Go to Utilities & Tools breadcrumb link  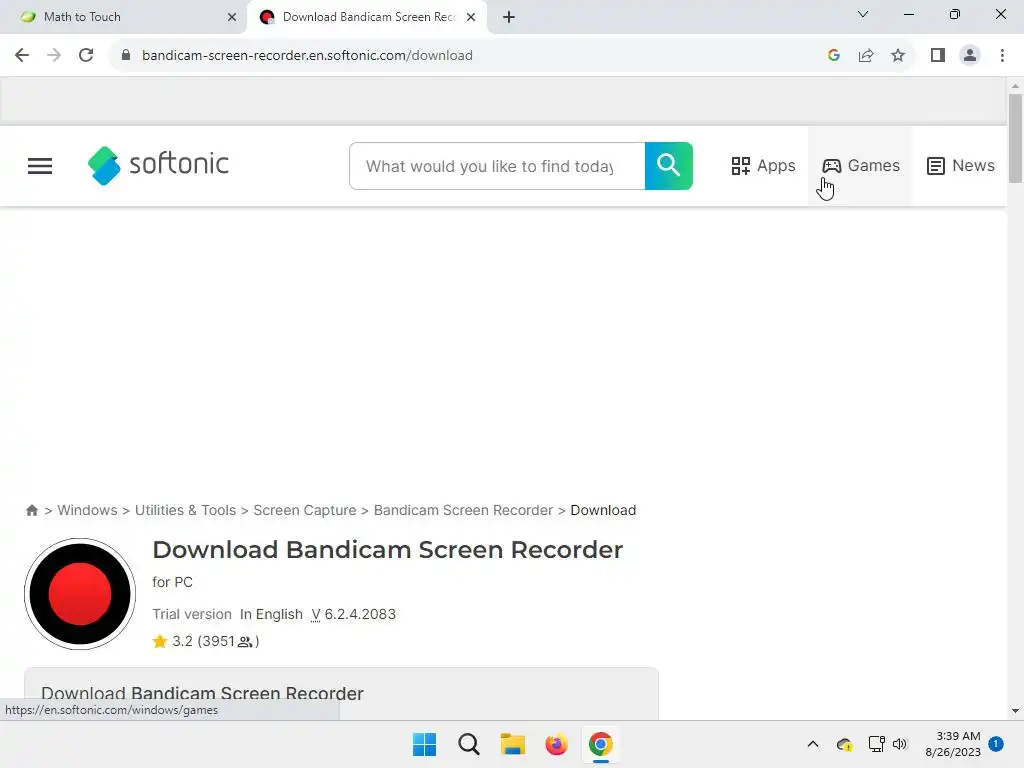(x=185, y=510)
